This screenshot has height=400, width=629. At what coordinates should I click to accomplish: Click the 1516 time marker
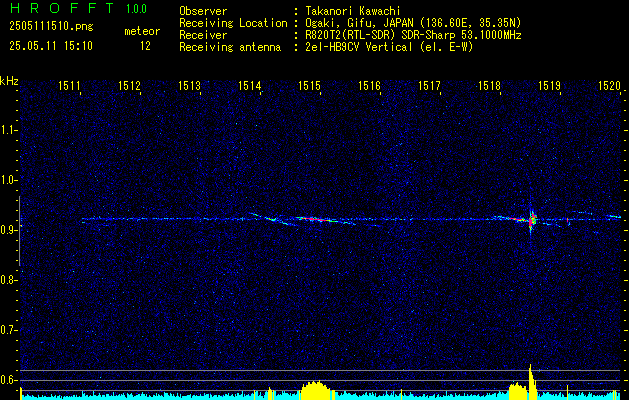pos(369,85)
